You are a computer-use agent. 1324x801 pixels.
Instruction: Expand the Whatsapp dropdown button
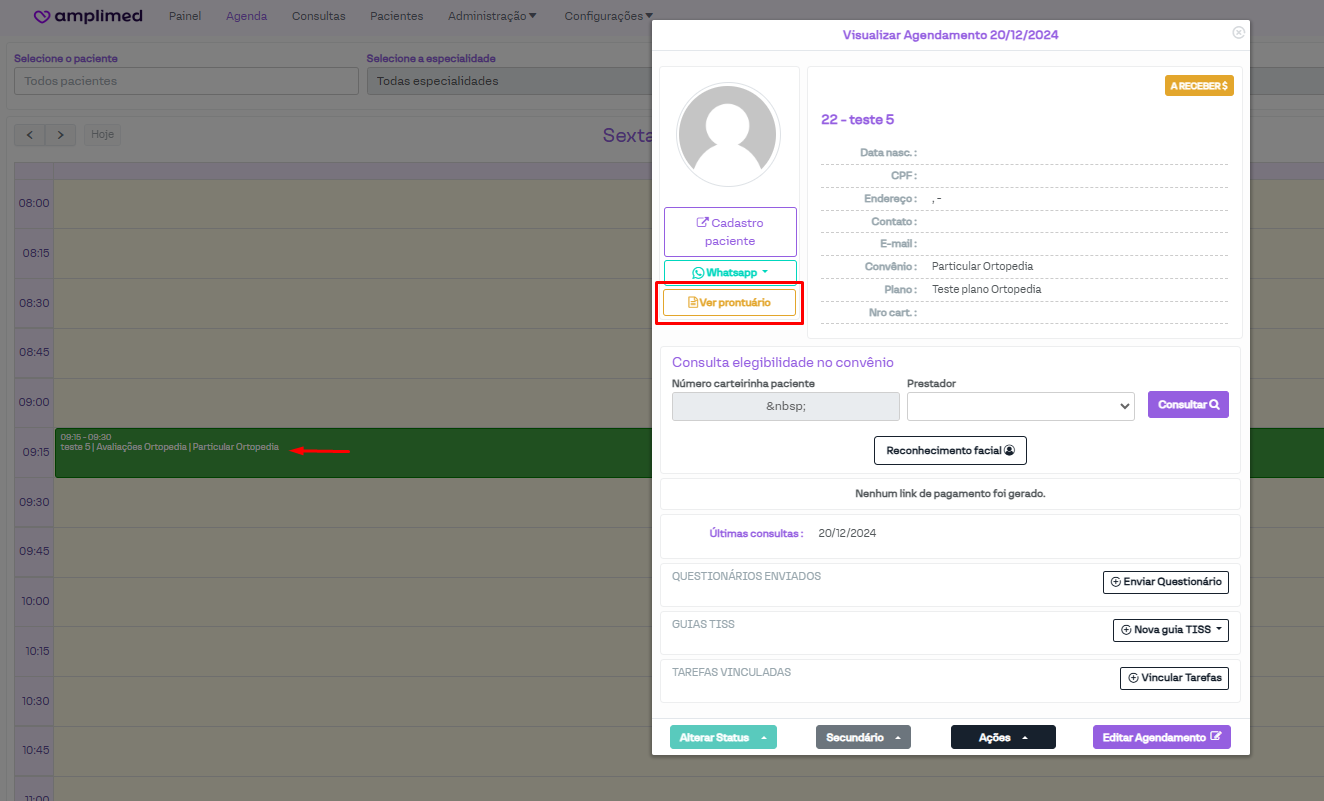[730, 272]
